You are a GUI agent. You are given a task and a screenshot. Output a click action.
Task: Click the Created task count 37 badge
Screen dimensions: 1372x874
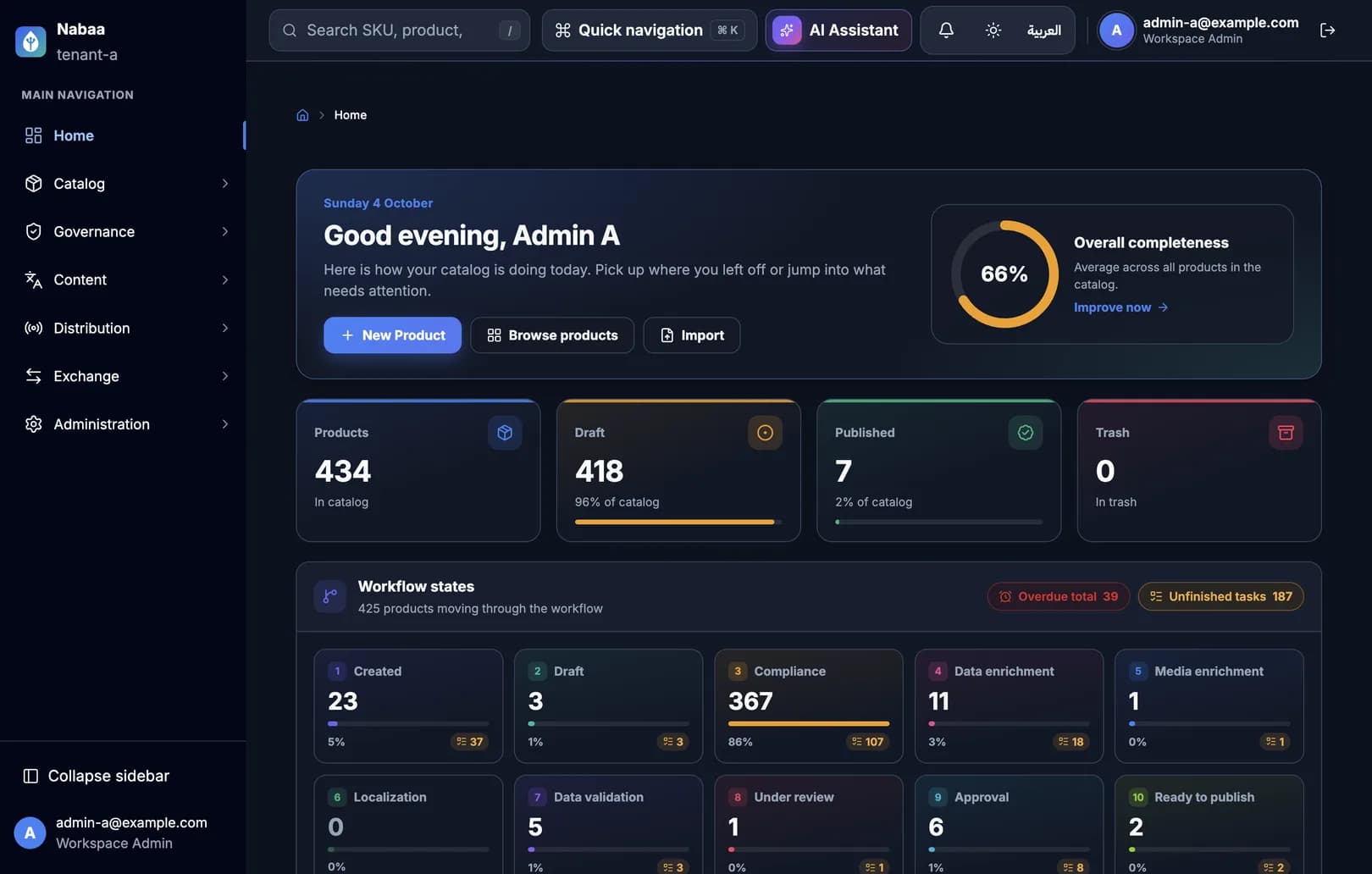click(469, 742)
